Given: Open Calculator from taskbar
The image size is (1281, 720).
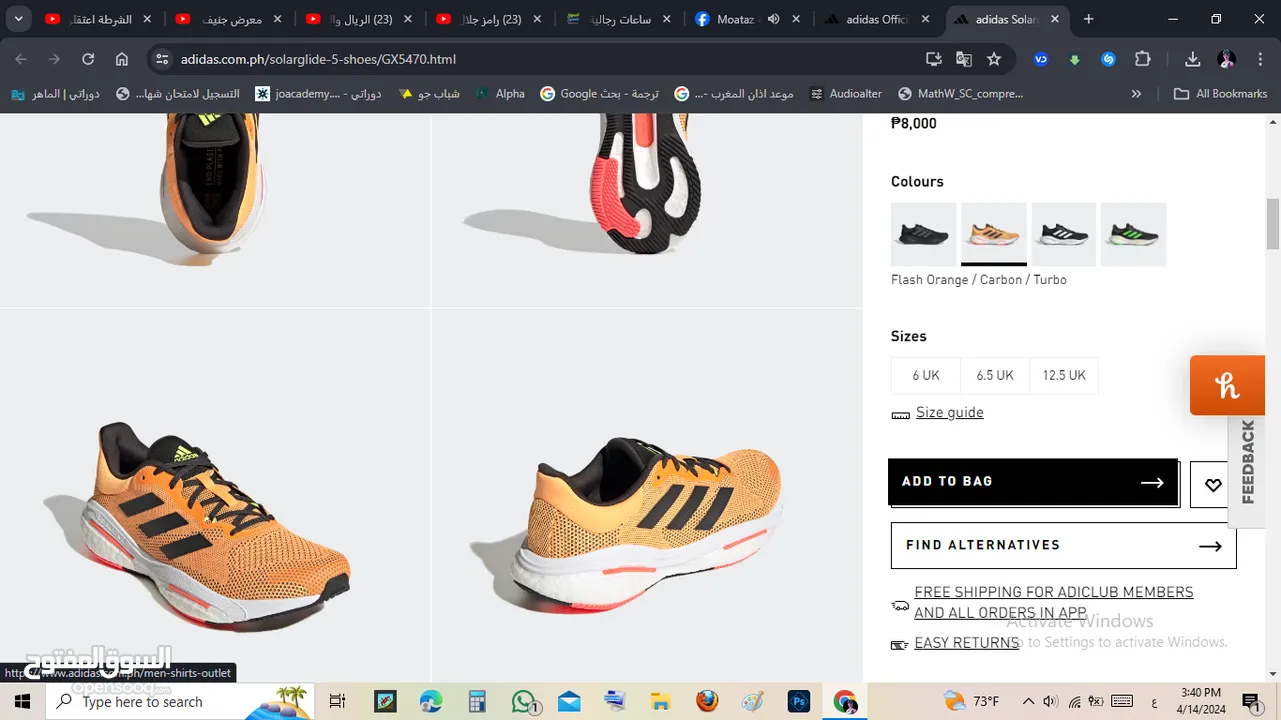Looking at the screenshot, I should pos(477,701).
